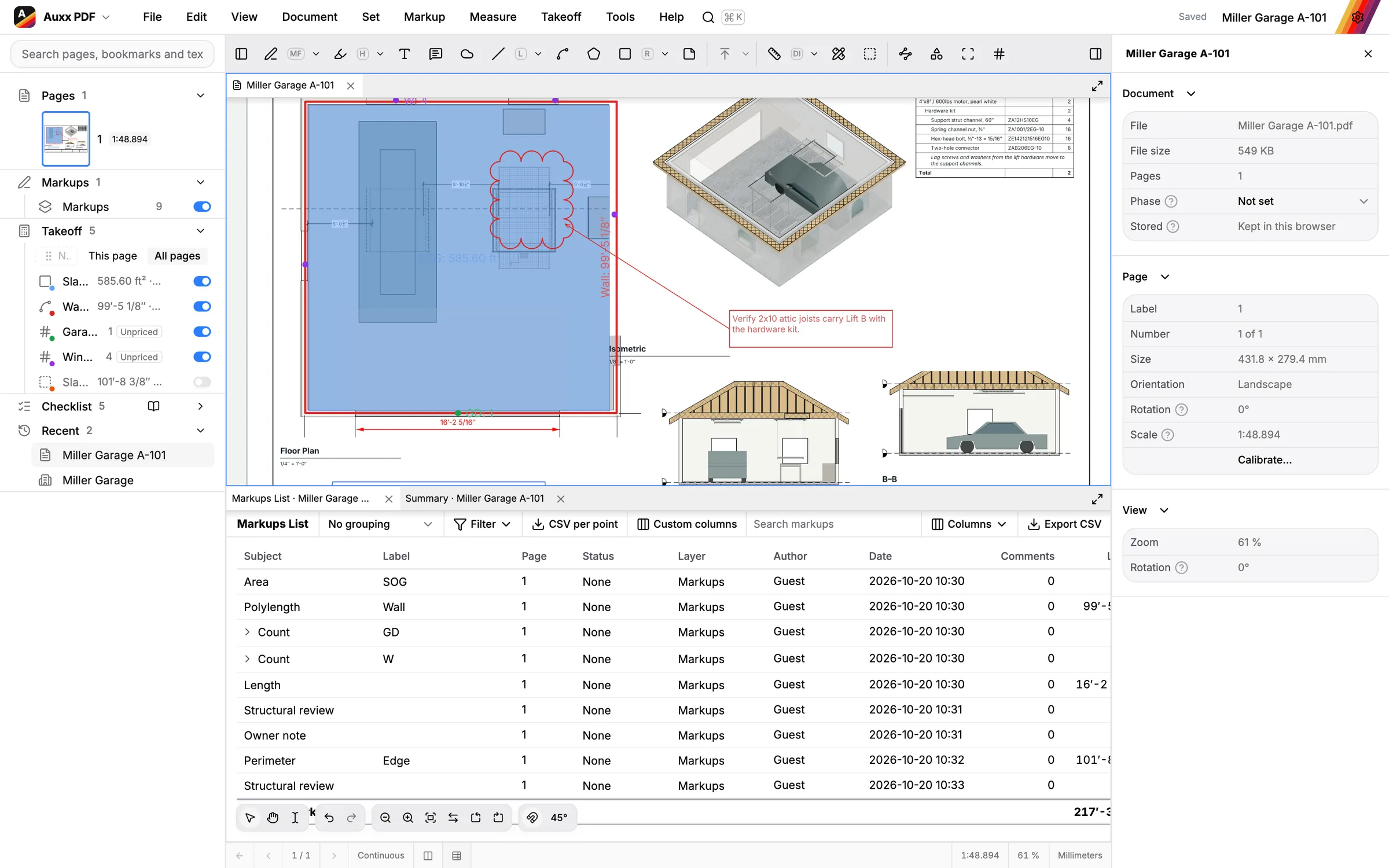Click the Export CSV button

tap(1064, 524)
